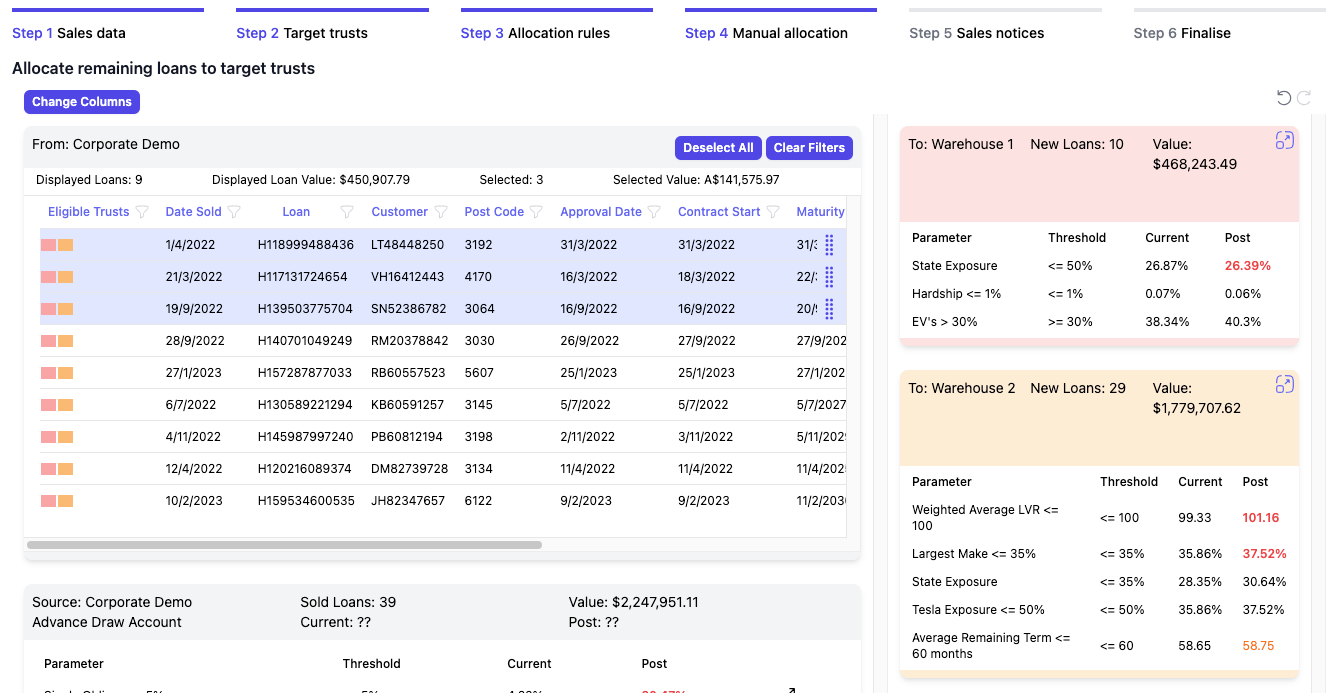Image resolution: width=1336 pixels, height=693 pixels.
Task: Grab the drag handle on loan H139503775704 row
Action: click(x=829, y=309)
